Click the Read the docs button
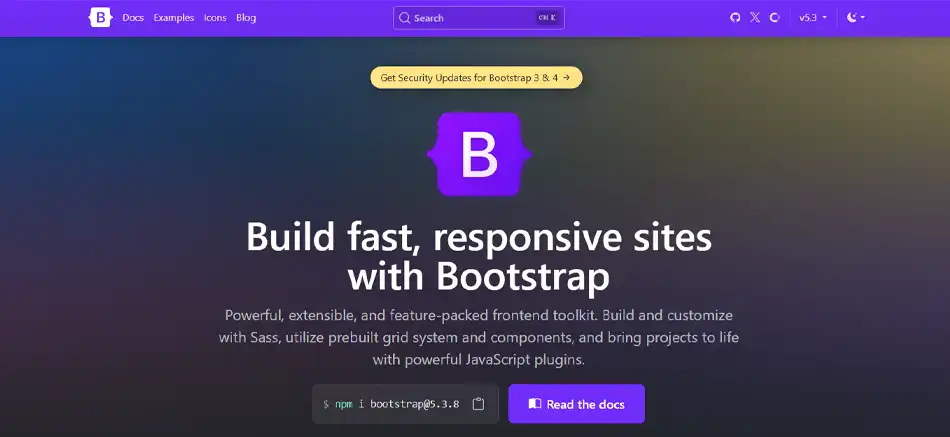Image resolution: width=950 pixels, height=437 pixels. point(576,404)
